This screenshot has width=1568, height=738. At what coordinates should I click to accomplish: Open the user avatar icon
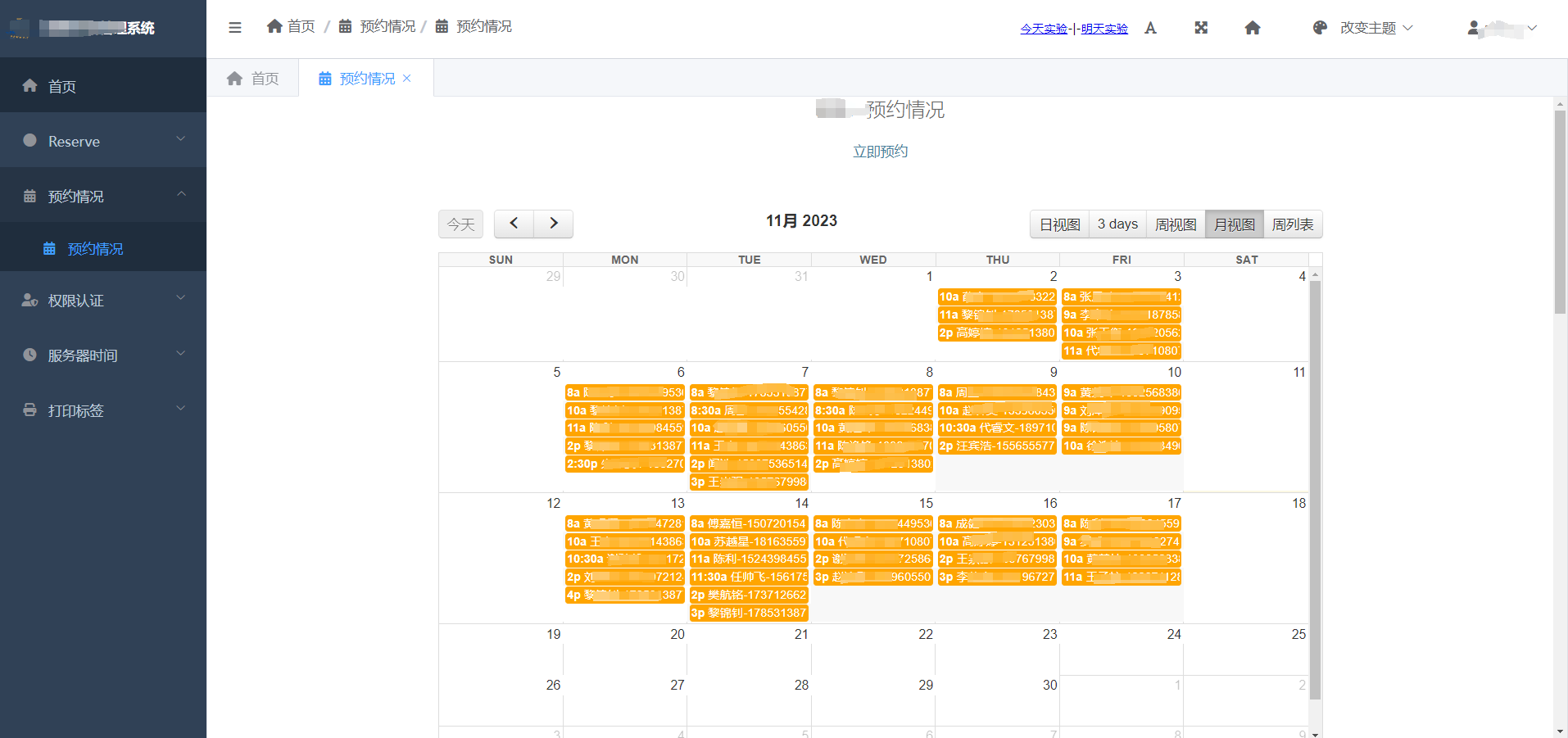[1474, 28]
